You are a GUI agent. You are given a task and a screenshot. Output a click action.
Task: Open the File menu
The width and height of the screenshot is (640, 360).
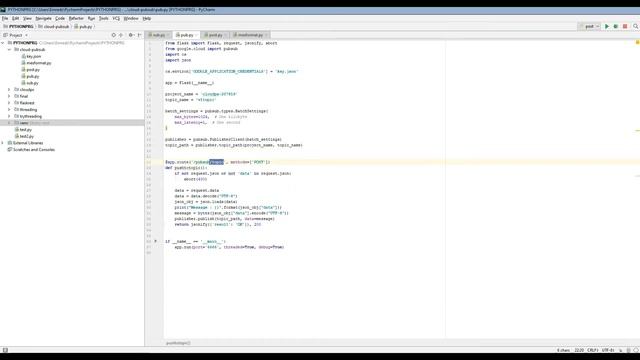pos(5,18)
